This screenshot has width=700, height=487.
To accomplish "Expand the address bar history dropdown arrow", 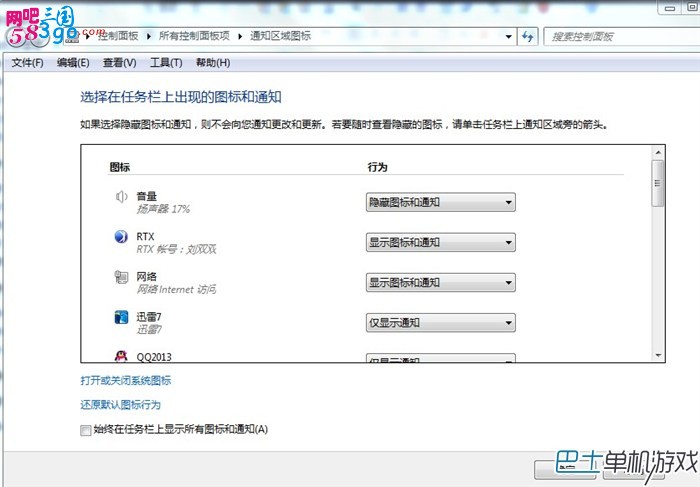I will pyautogui.click(x=508, y=36).
